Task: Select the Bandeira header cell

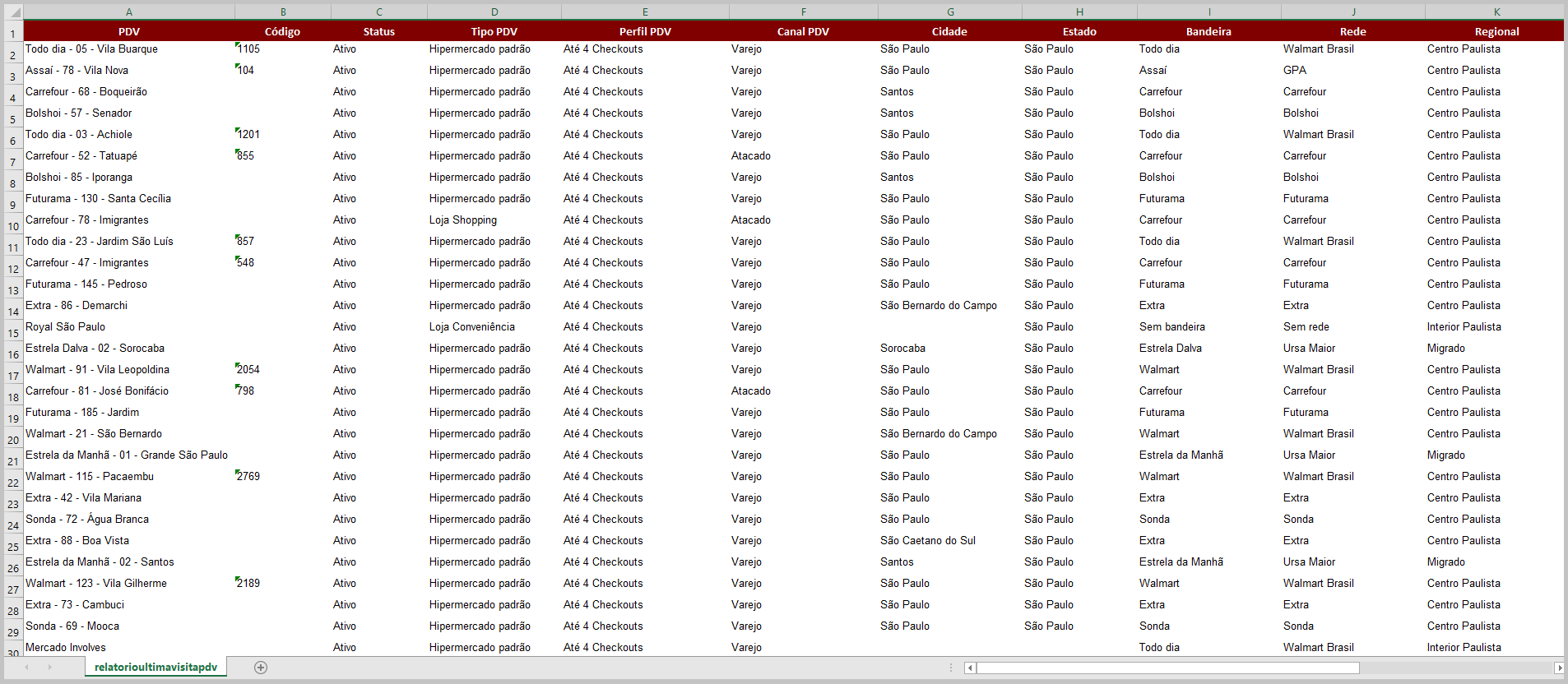Action: point(1208,31)
